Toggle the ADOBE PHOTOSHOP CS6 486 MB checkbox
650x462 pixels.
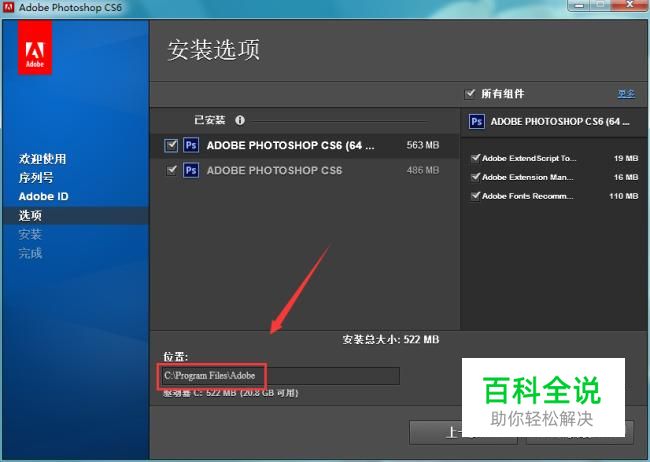[171, 170]
